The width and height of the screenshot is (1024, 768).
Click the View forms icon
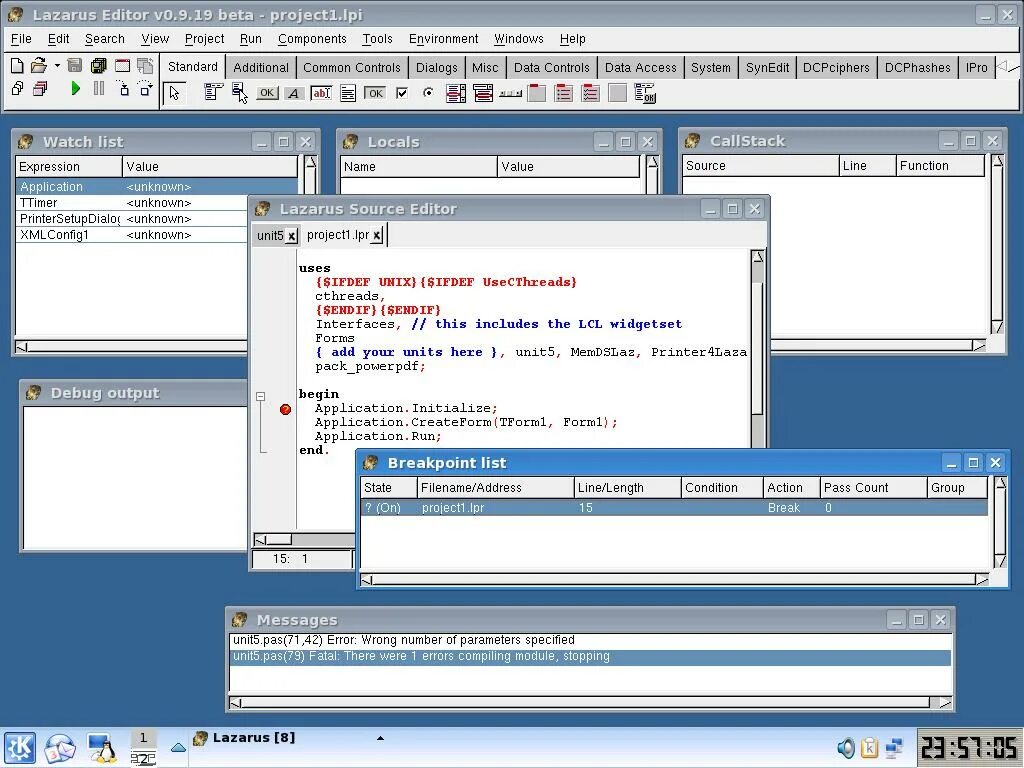[40, 88]
